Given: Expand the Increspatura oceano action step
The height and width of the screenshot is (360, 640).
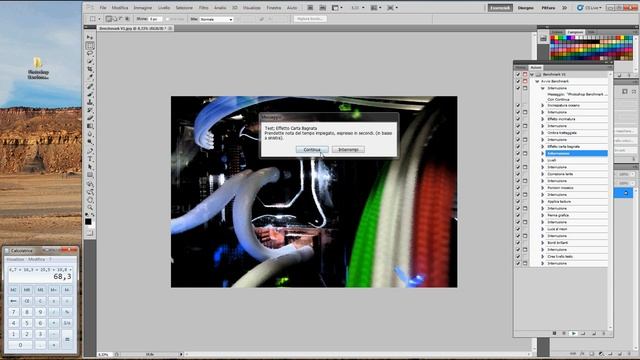Looking at the screenshot, I should click(543, 105).
